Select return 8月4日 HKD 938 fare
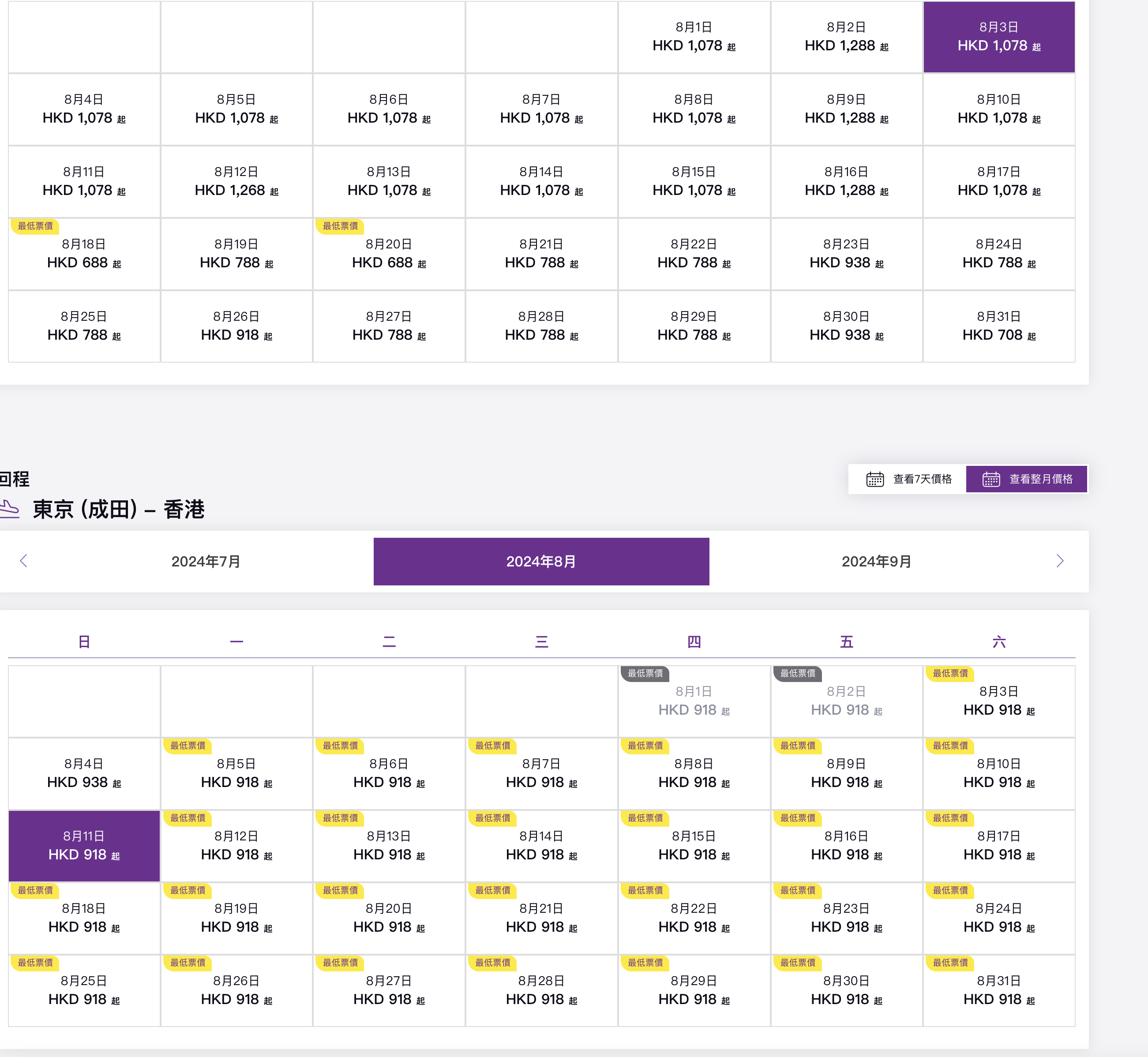Image resolution: width=1148 pixels, height=1057 pixels. point(84,773)
